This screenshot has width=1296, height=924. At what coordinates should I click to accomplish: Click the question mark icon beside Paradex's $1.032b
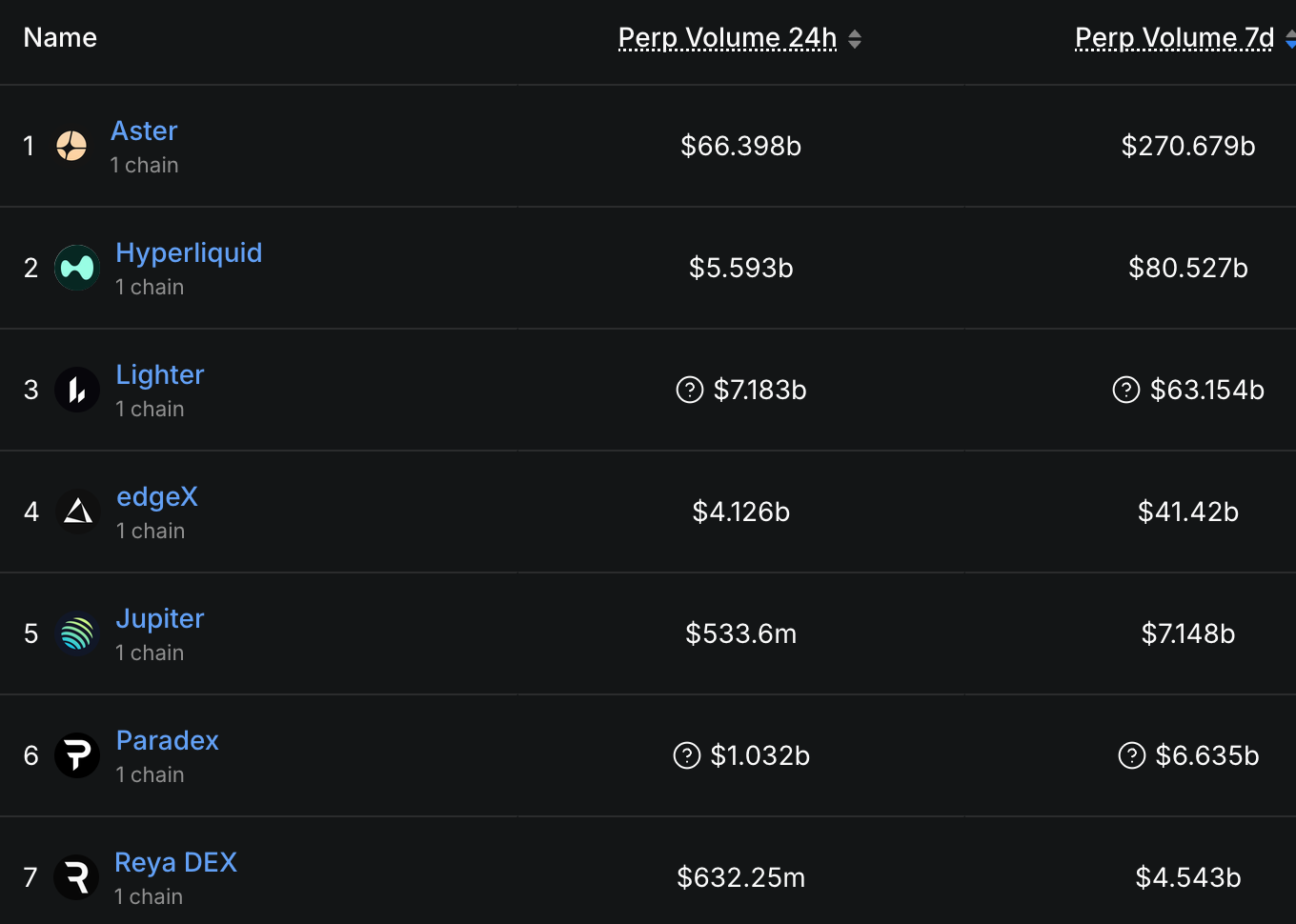click(x=687, y=755)
